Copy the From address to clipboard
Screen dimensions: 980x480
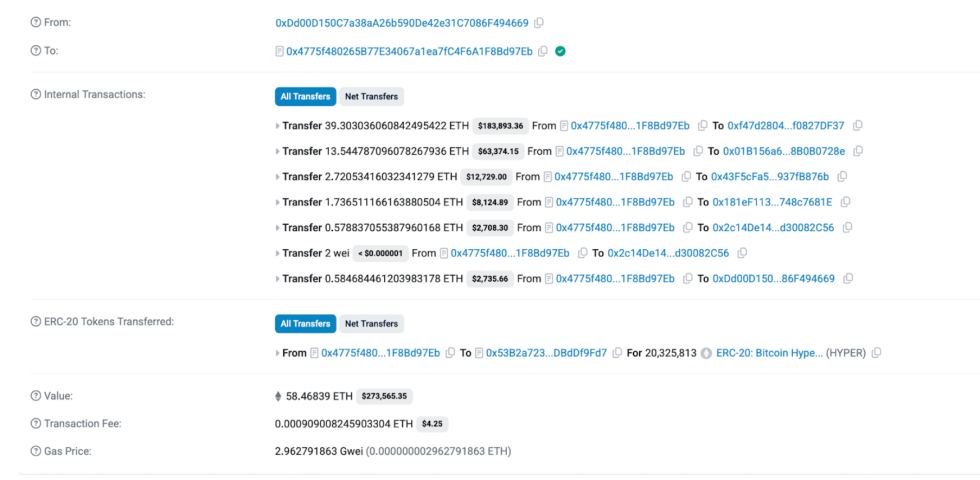tap(539, 22)
